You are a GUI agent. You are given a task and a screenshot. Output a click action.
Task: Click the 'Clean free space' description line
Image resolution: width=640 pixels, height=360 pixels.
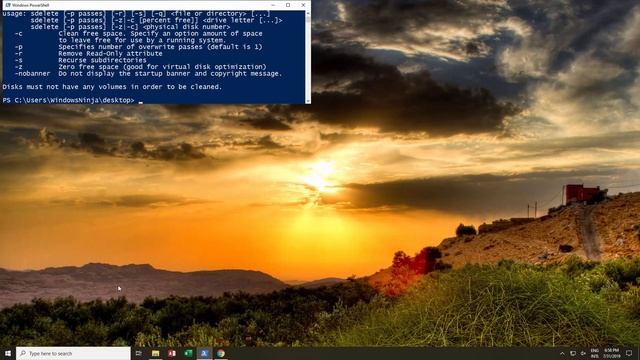point(160,33)
